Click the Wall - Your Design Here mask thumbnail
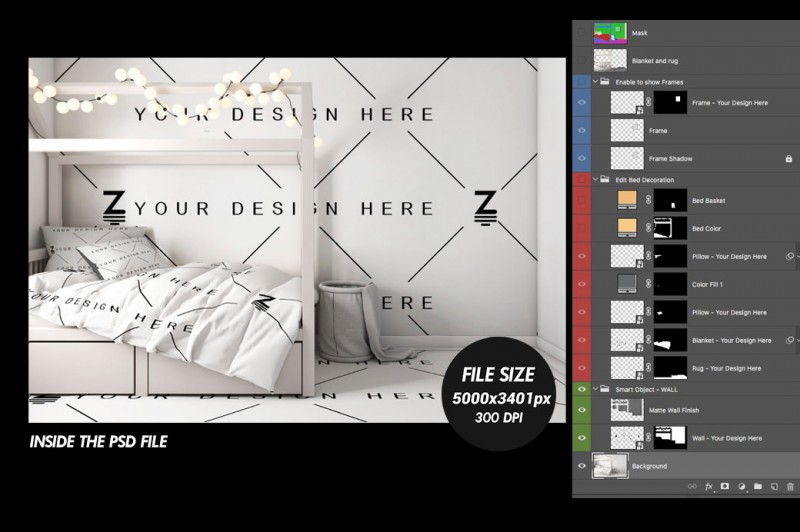Viewport: 800px width, 532px height. point(671,438)
